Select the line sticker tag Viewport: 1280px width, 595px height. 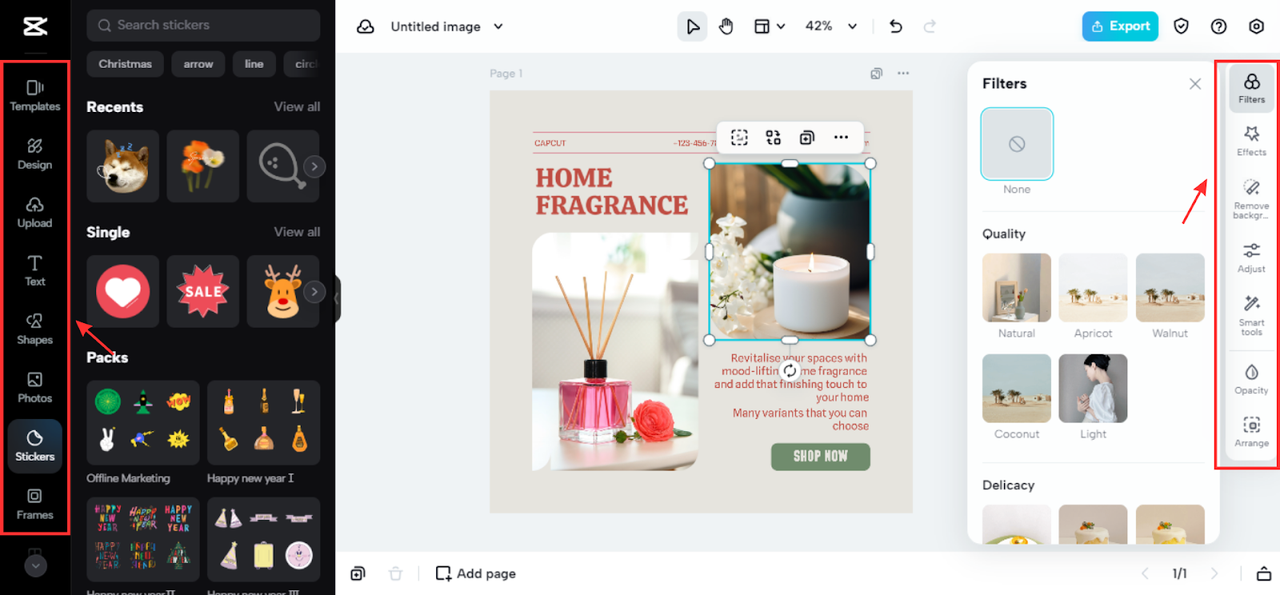254,64
